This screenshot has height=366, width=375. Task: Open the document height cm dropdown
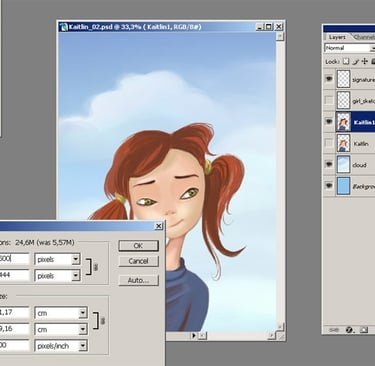83,329
